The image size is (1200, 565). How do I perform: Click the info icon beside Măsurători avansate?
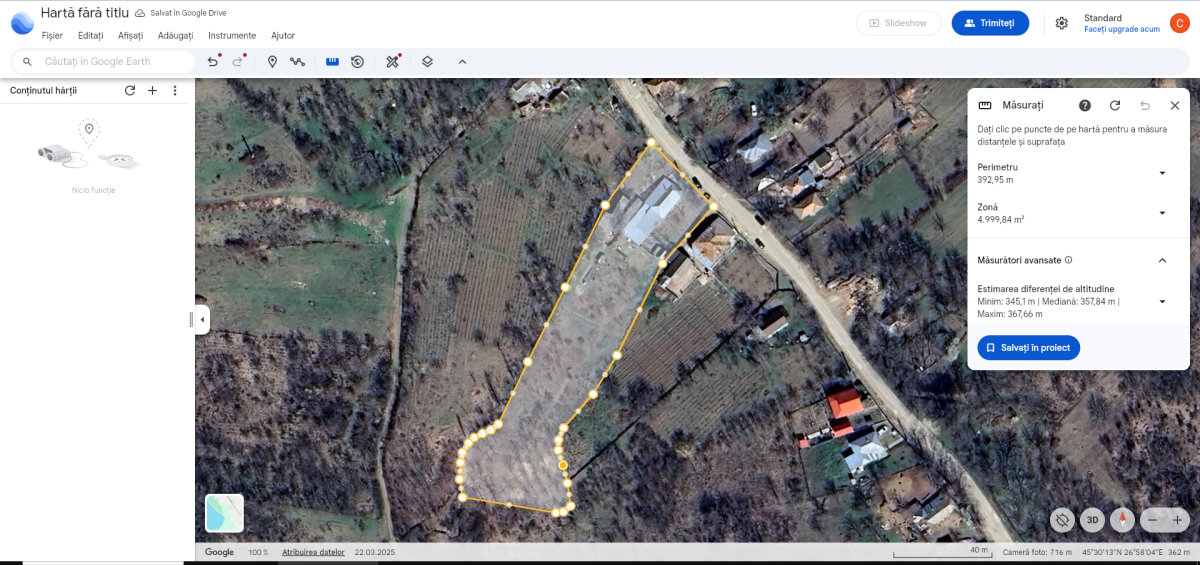1069,260
